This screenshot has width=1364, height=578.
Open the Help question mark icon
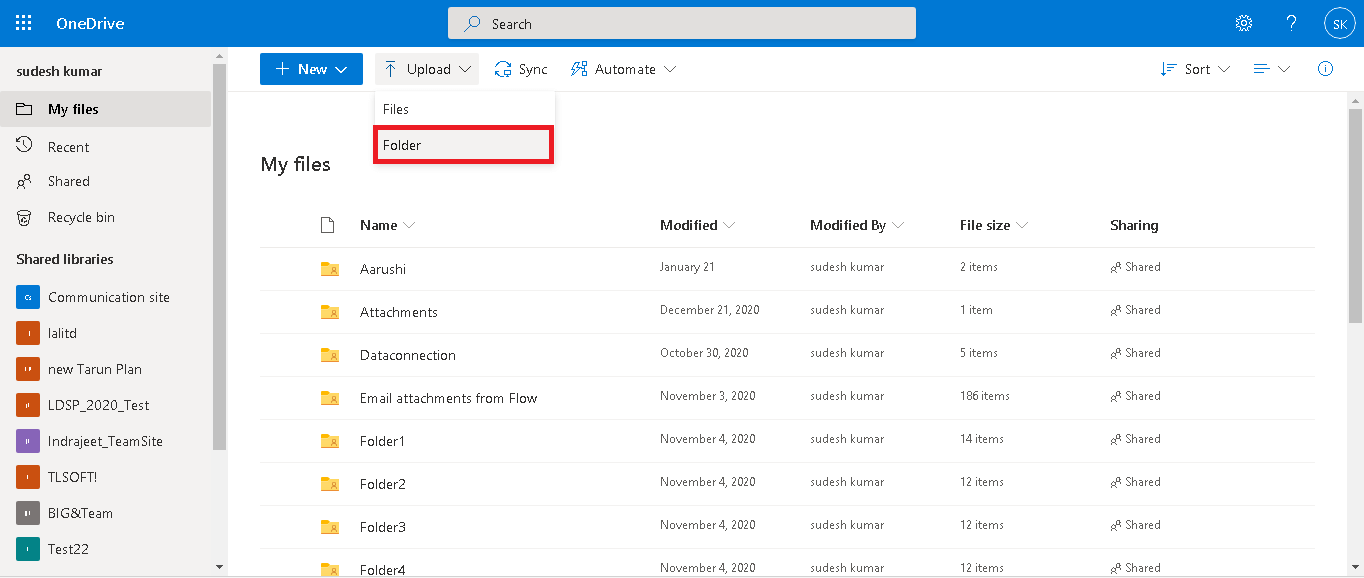(x=1291, y=23)
